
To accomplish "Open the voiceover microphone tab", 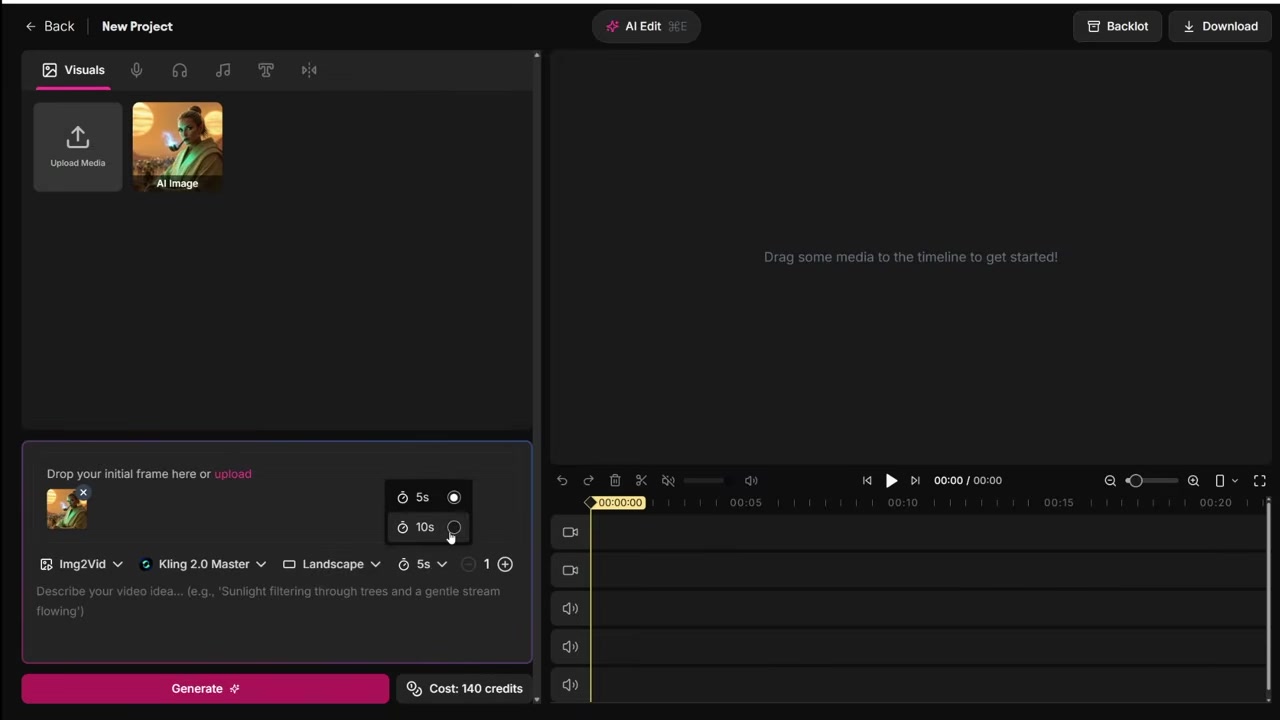I will pyautogui.click(x=136, y=70).
